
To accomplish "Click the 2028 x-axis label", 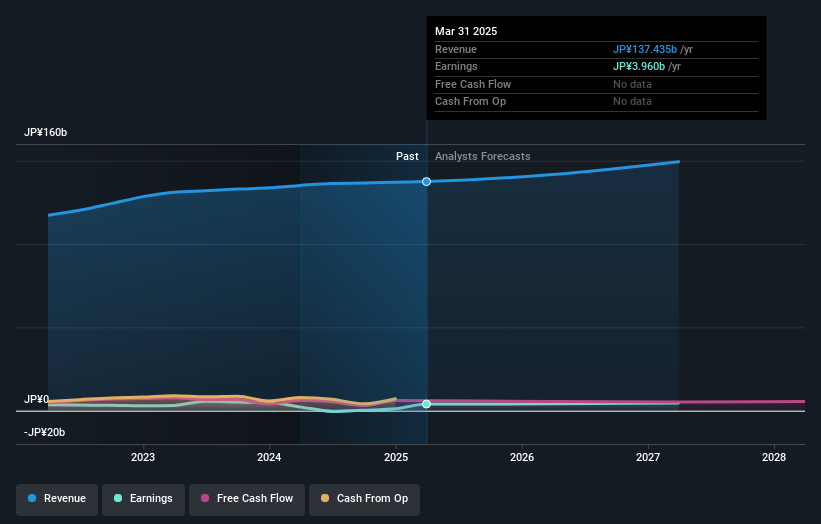I will [774, 458].
